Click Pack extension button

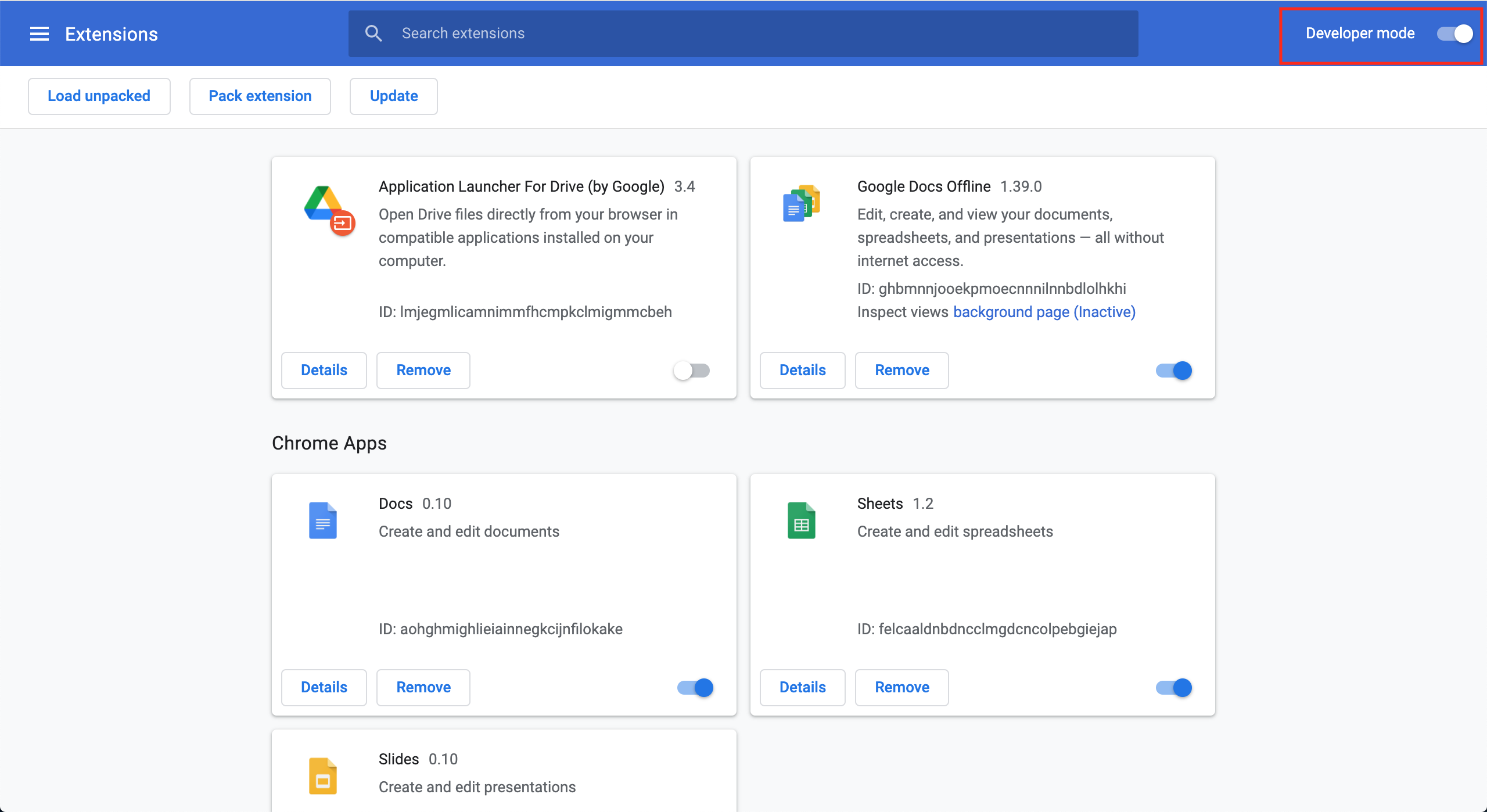[260, 96]
